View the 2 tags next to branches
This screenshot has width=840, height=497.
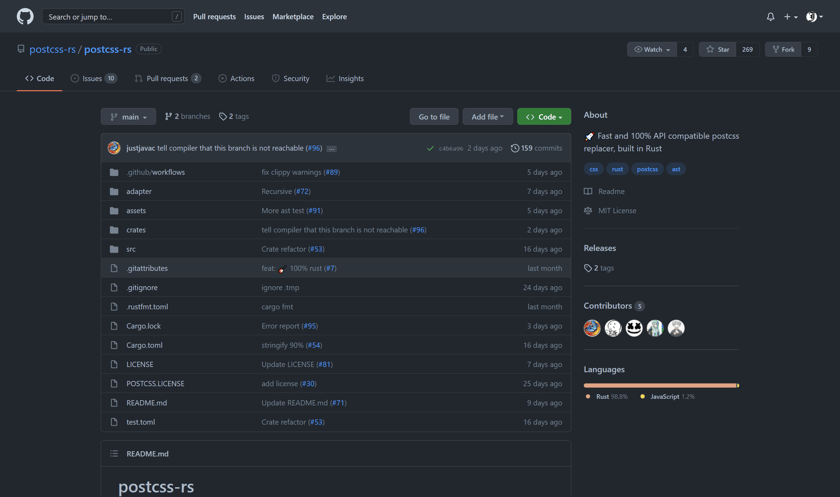pyautogui.click(x=234, y=116)
